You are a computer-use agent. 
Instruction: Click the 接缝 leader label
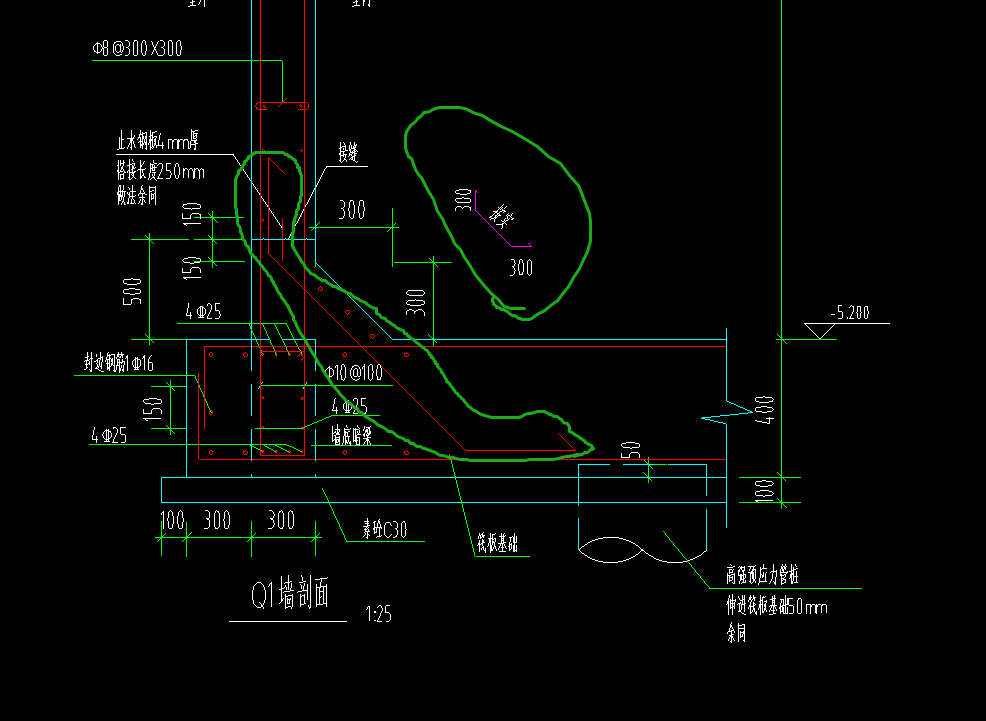click(348, 152)
